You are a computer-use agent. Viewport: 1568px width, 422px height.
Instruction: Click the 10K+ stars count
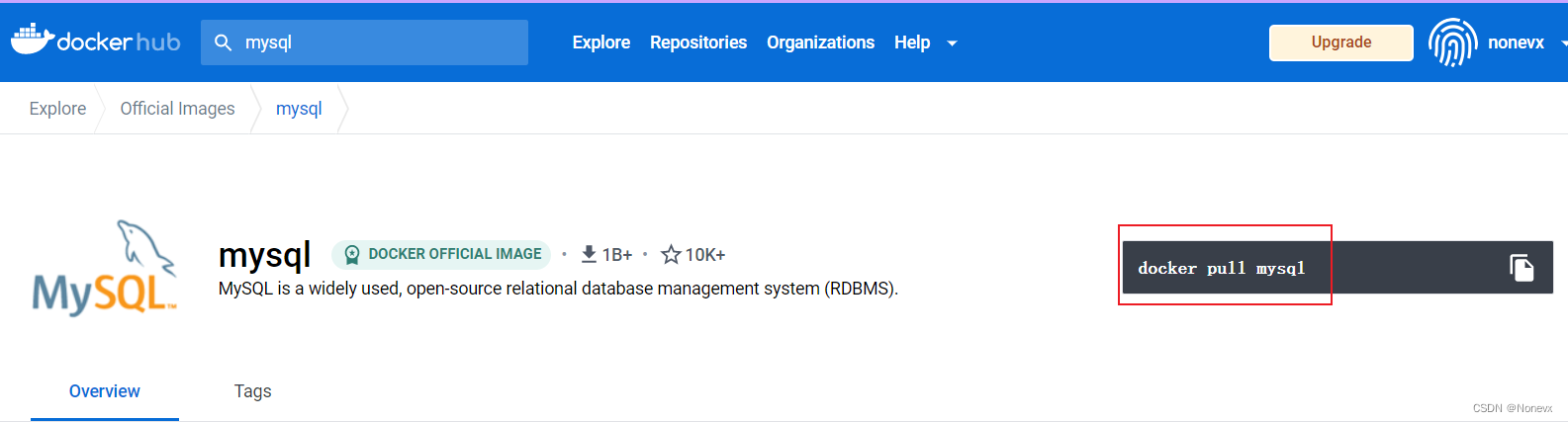pos(705,255)
